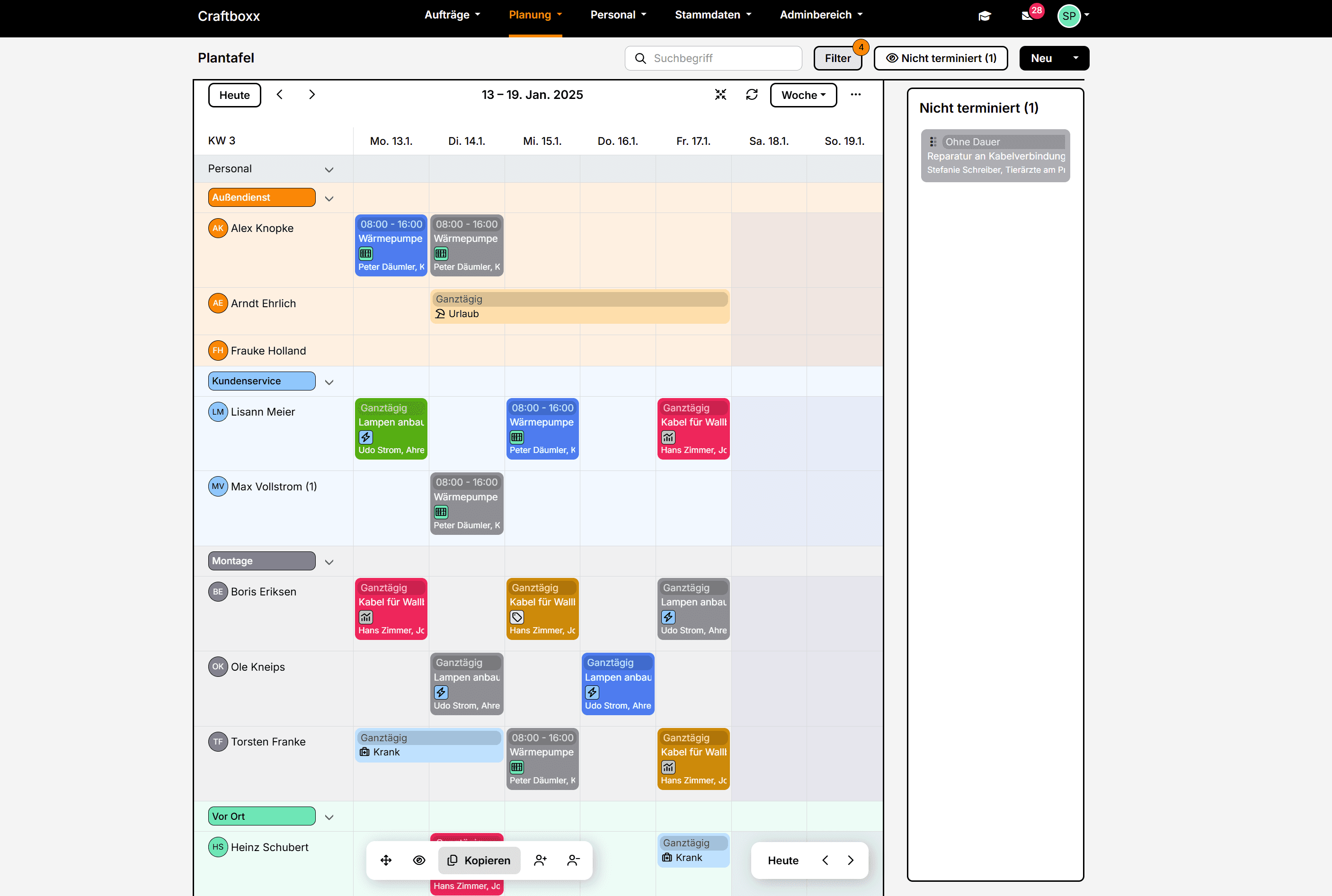Open the three-dots more options menu

coord(855,95)
